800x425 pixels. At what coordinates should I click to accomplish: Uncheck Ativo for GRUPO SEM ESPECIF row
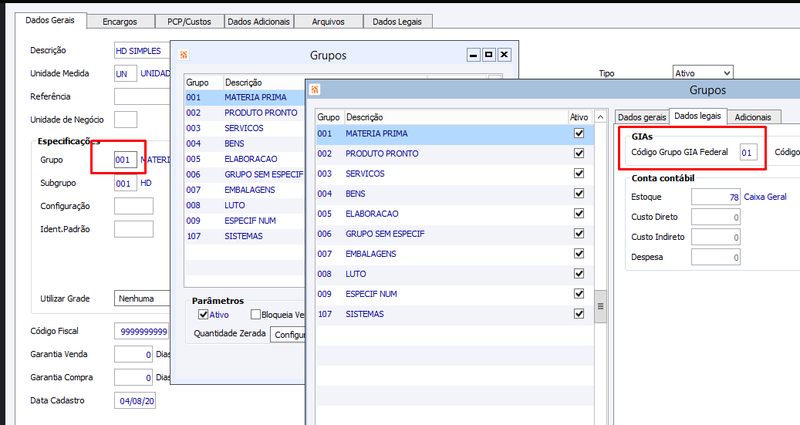click(579, 233)
